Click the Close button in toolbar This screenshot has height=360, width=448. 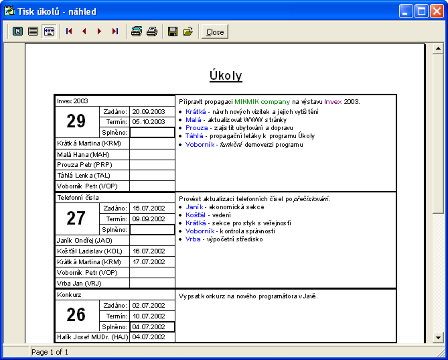coord(215,32)
